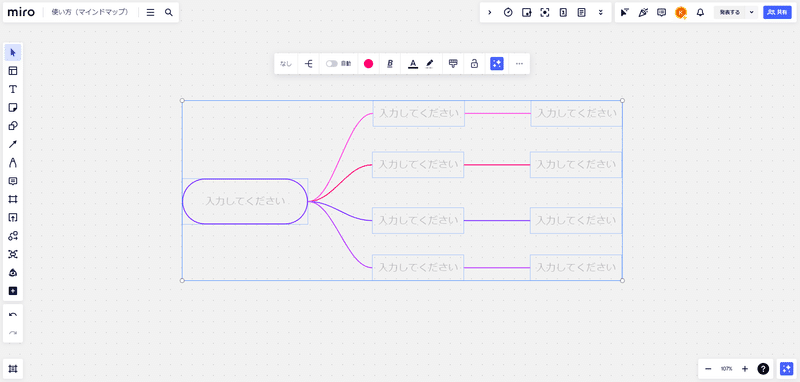Click the AI sparkle button at bottom right
The height and width of the screenshot is (382, 800).
pos(786,369)
